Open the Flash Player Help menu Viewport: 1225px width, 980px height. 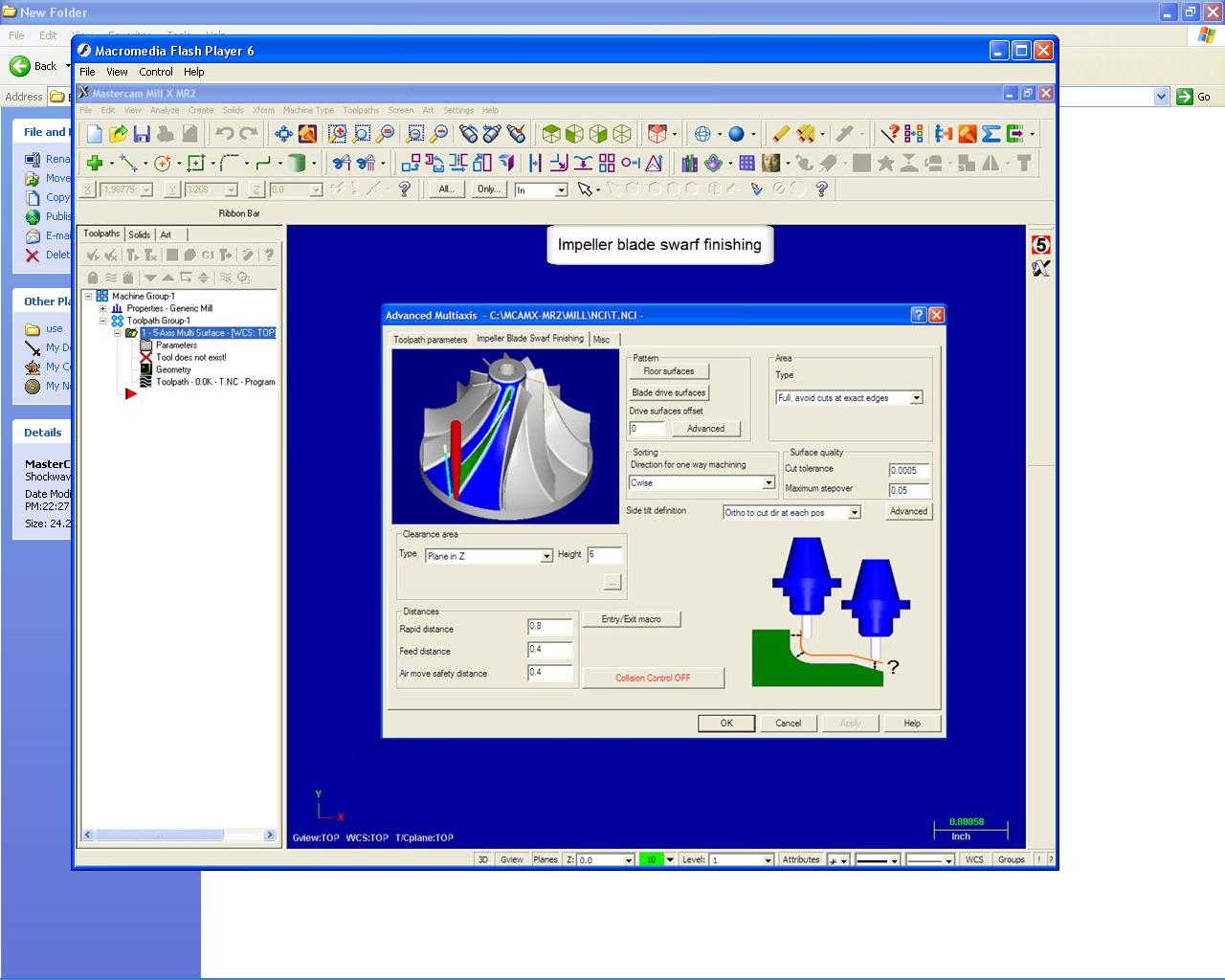point(194,72)
